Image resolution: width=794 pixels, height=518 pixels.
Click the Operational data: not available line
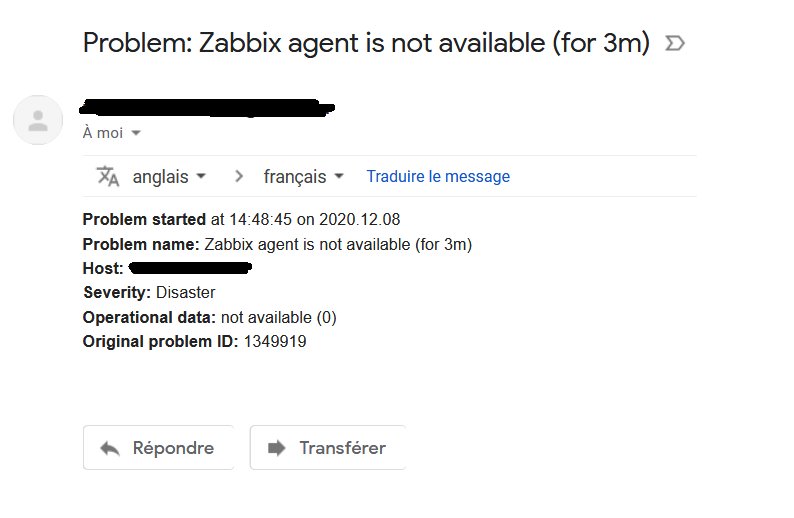click(x=209, y=317)
